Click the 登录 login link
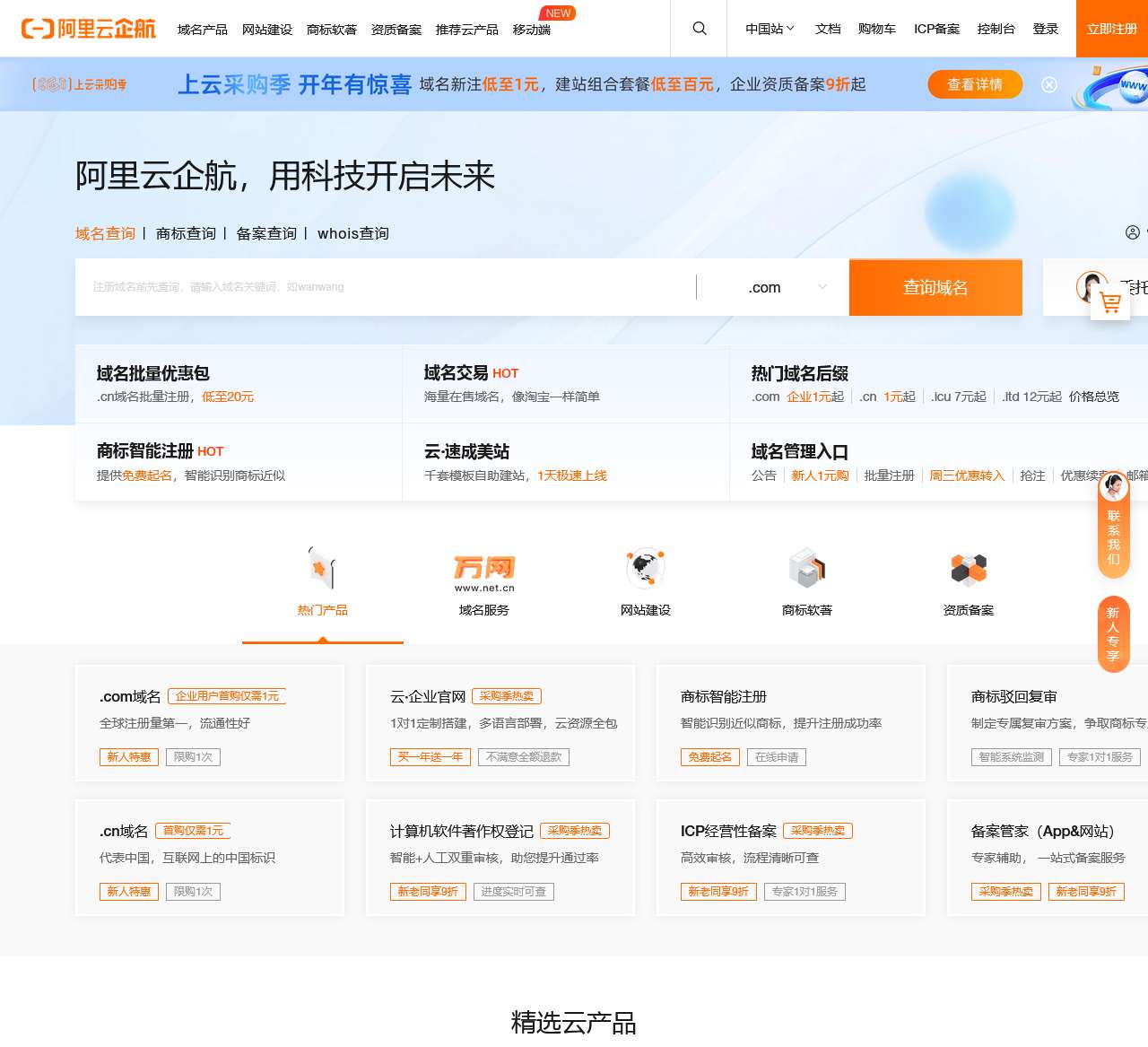 click(1046, 29)
